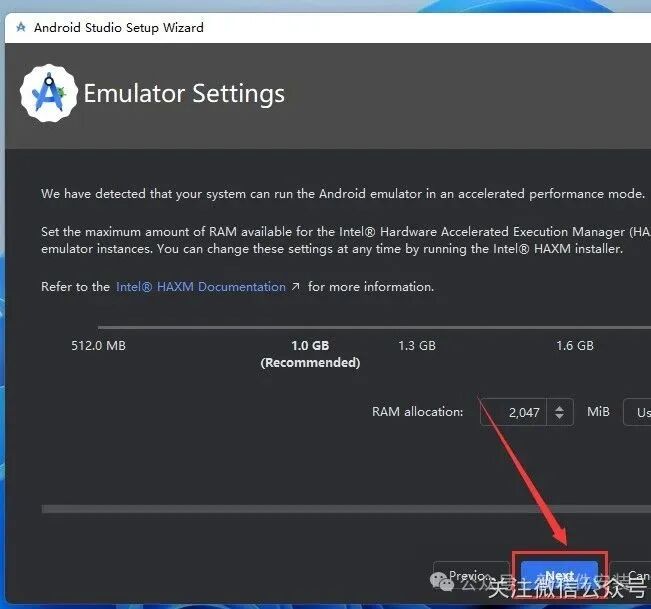Decrease RAM allocation with the down arrow

pos(560,416)
